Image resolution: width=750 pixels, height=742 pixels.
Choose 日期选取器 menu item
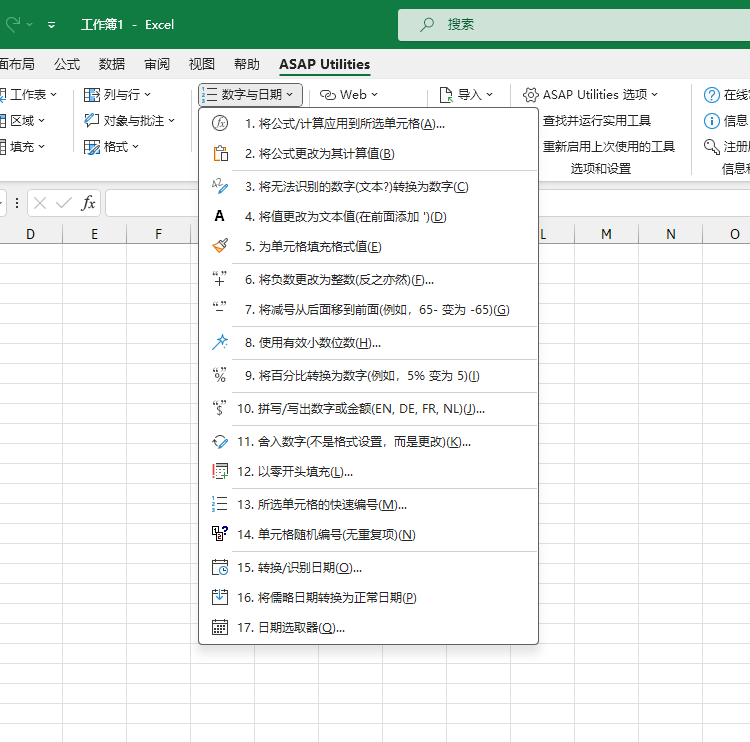[368, 627]
